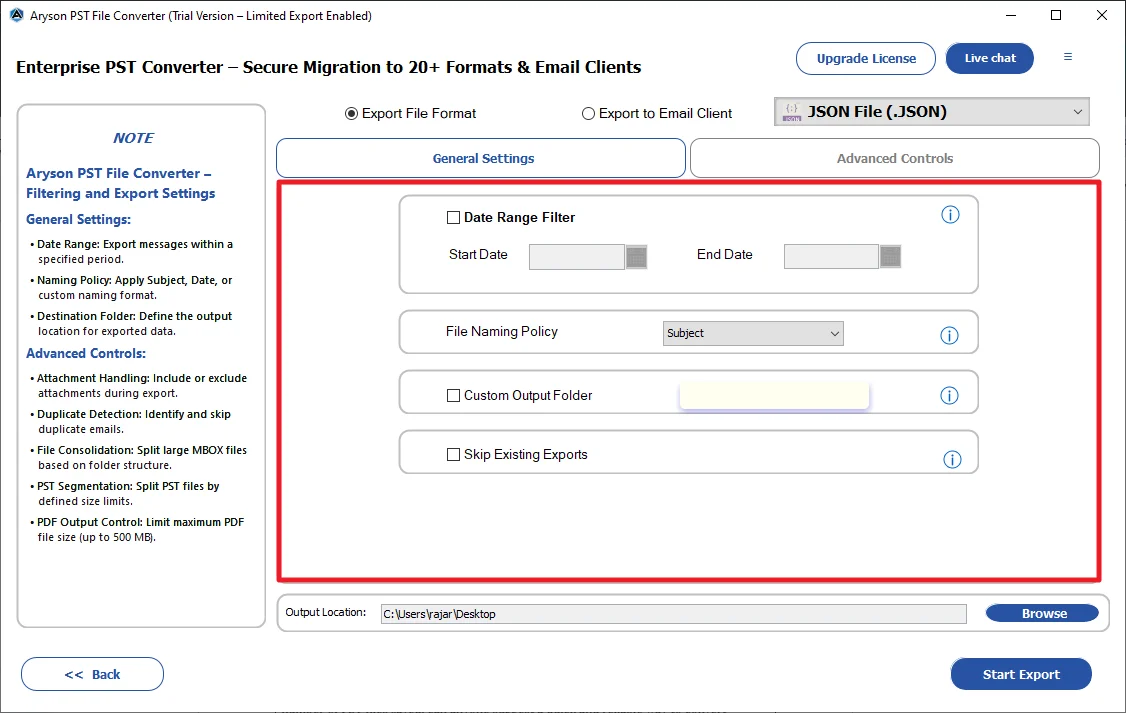Enable the Date Range Filter checkbox
This screenshot has height=713, width=1126.
pyautogui.click(x=453, y=218)
